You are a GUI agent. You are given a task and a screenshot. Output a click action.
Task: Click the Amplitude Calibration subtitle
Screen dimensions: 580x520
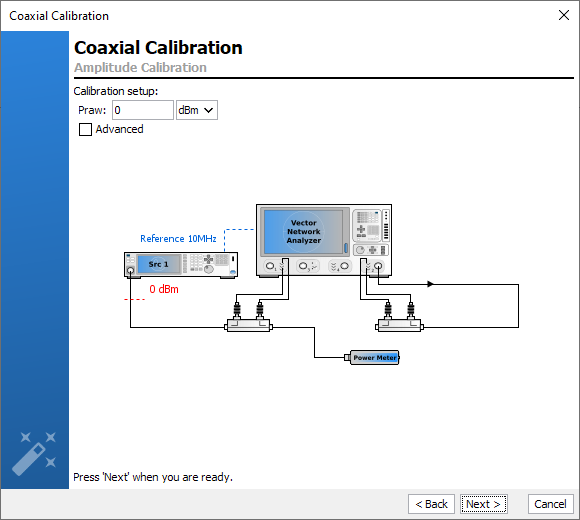[x=140, y=68]
